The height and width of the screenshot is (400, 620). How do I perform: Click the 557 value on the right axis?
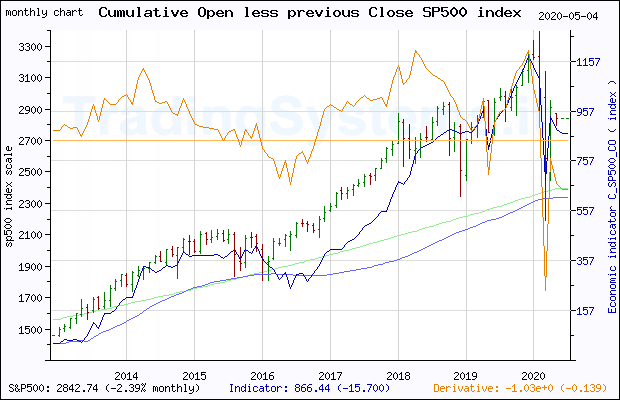click(585, 211)
